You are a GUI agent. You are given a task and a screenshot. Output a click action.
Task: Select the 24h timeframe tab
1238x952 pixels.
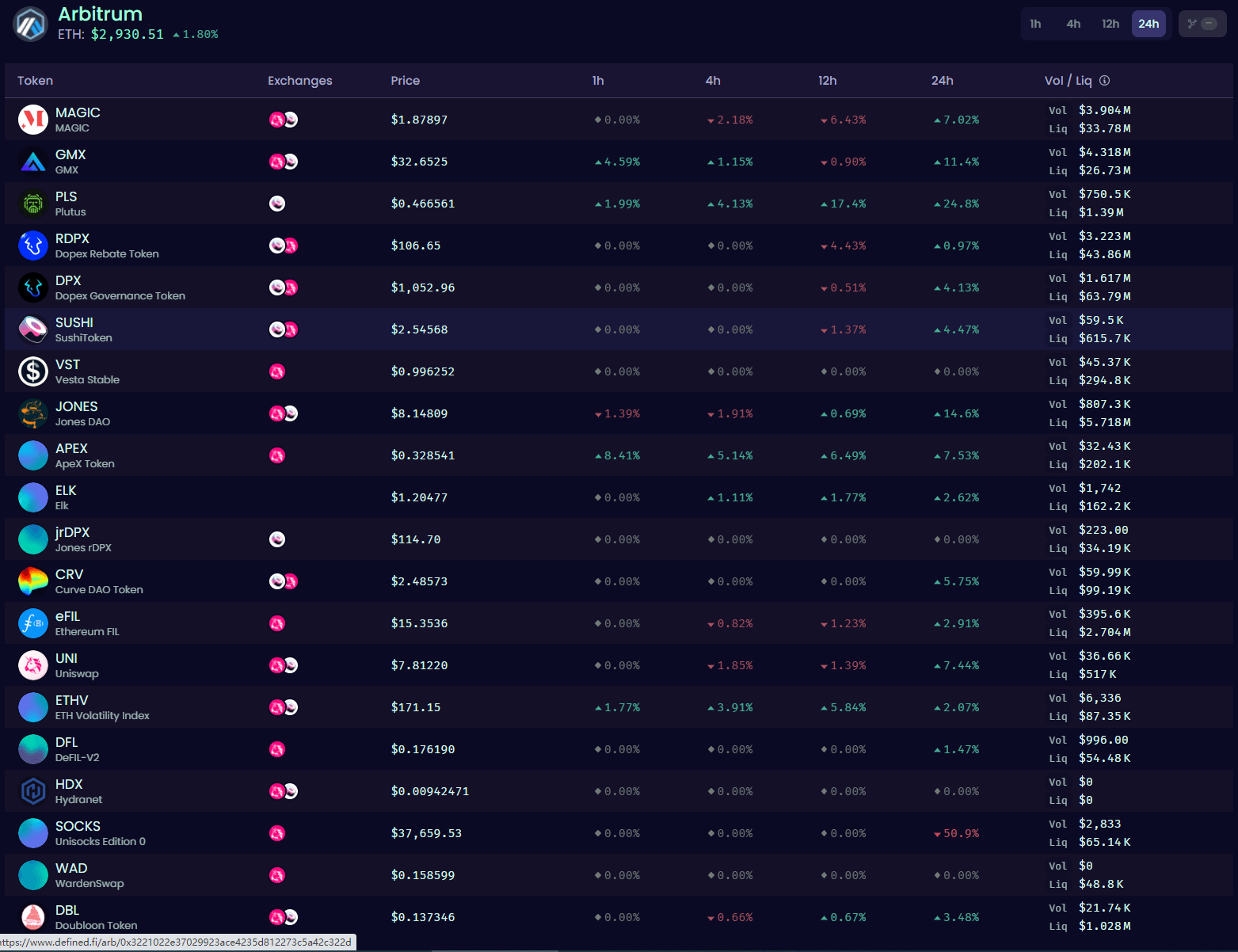[1148, 24]
